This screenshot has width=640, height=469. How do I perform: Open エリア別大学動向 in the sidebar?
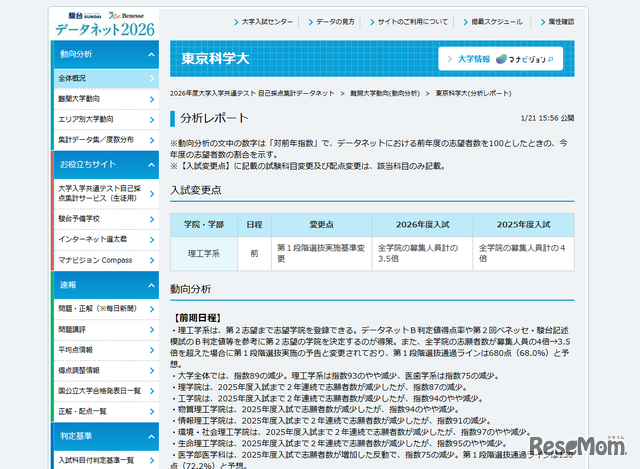coord(106,119)
